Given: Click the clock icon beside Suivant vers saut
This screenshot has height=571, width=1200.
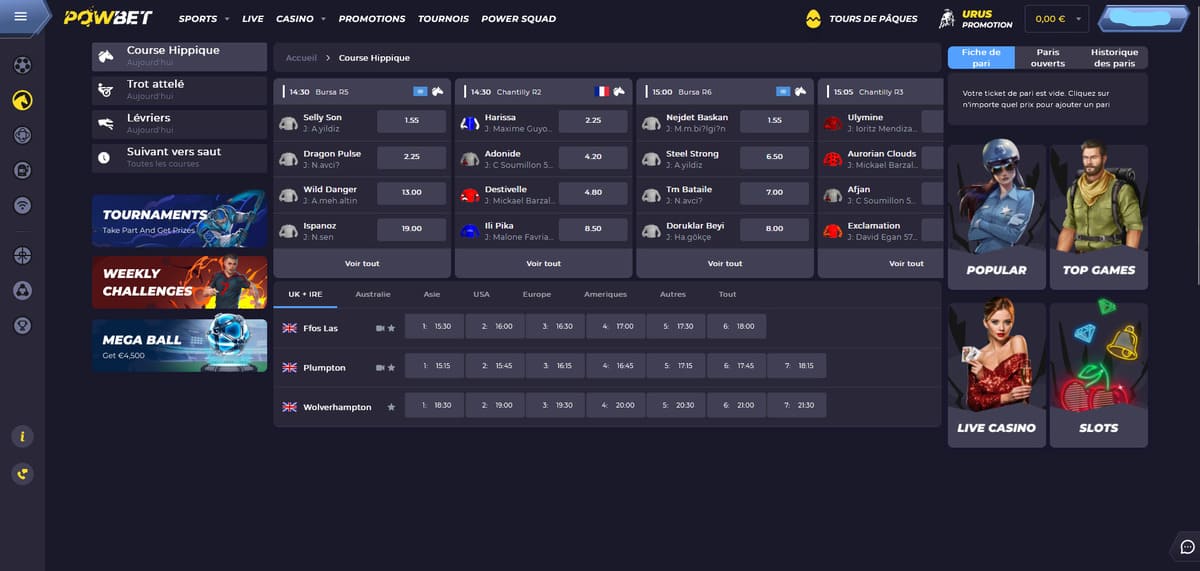Looking at the screenshot, I should pyautogui.click(x=104, y=157).
